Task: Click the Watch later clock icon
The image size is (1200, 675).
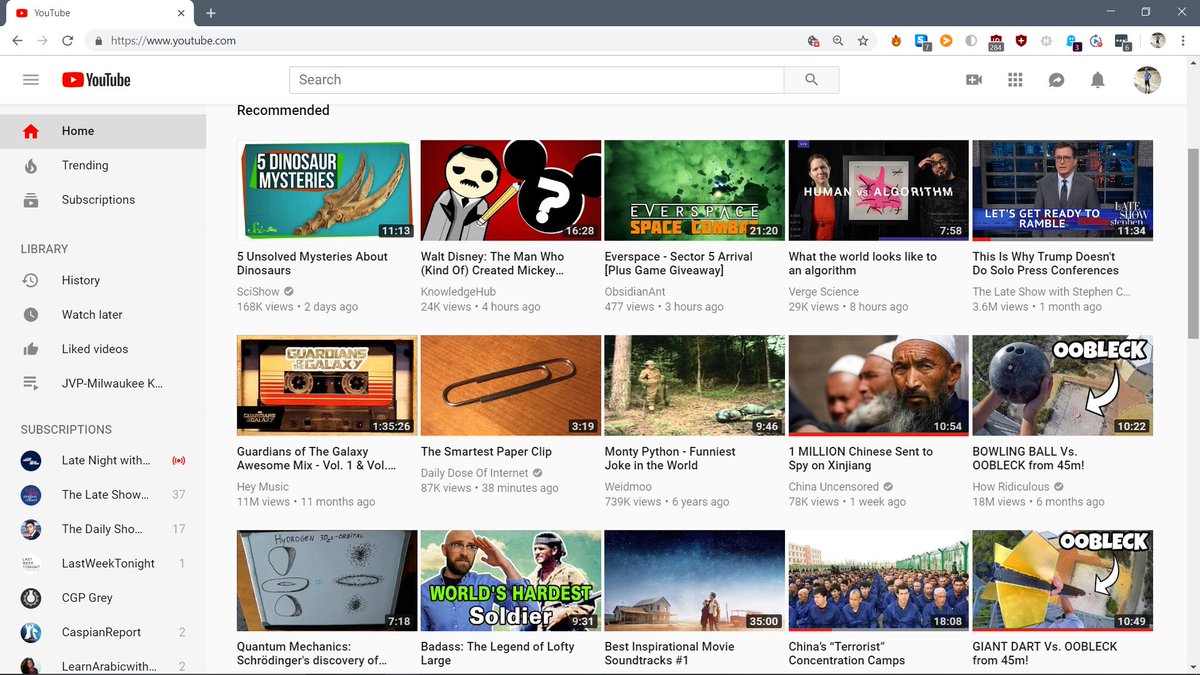Action: click(x=31, y=315)
